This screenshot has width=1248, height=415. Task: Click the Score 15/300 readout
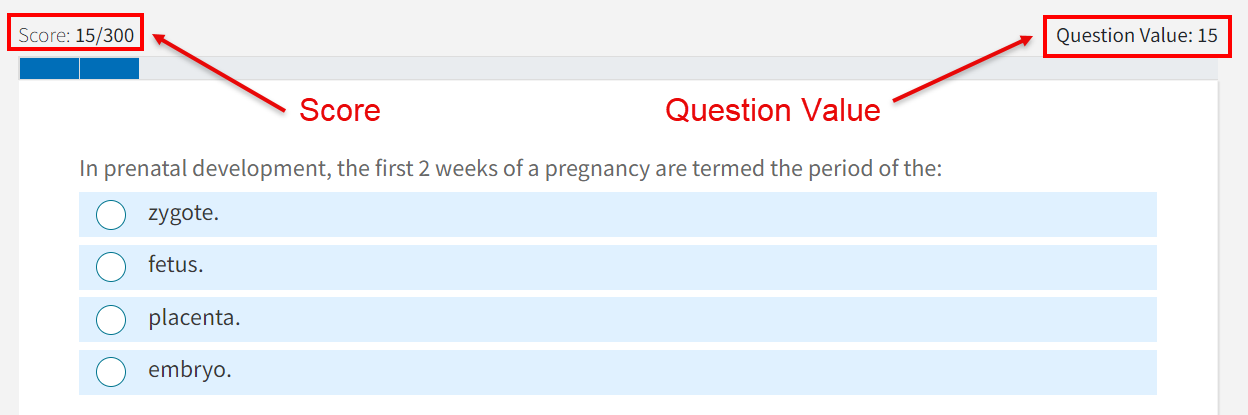76,36
